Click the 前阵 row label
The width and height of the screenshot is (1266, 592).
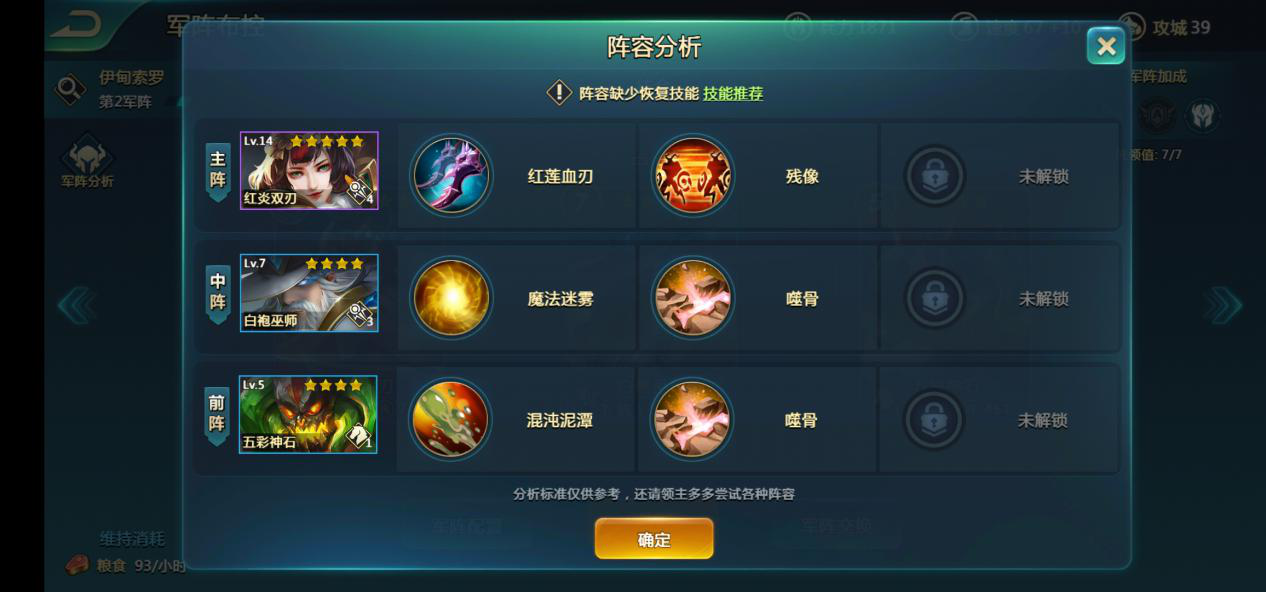pos(217,415)
